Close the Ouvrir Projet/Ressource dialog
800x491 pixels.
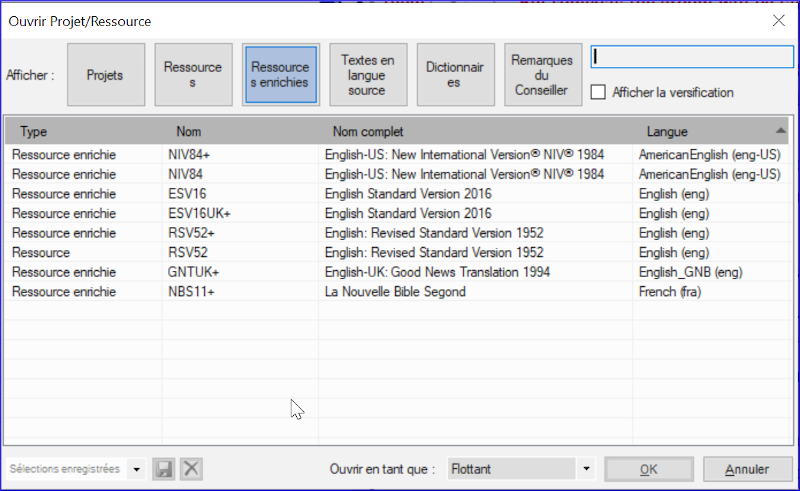pos(779,20)
